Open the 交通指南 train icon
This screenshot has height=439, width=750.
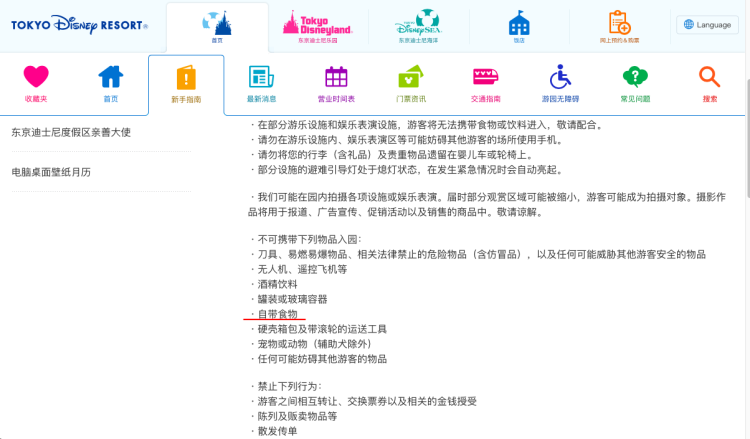tap(485, 83)
